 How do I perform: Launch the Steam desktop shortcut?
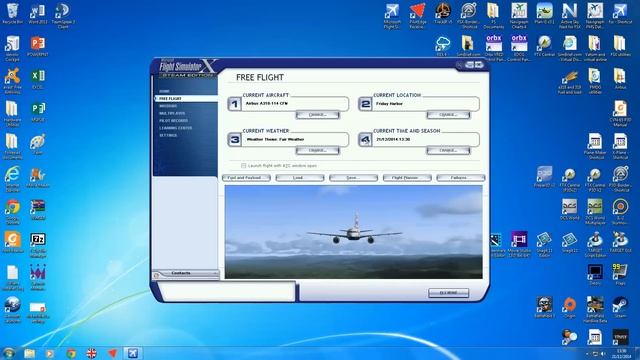tap(620, 304)
